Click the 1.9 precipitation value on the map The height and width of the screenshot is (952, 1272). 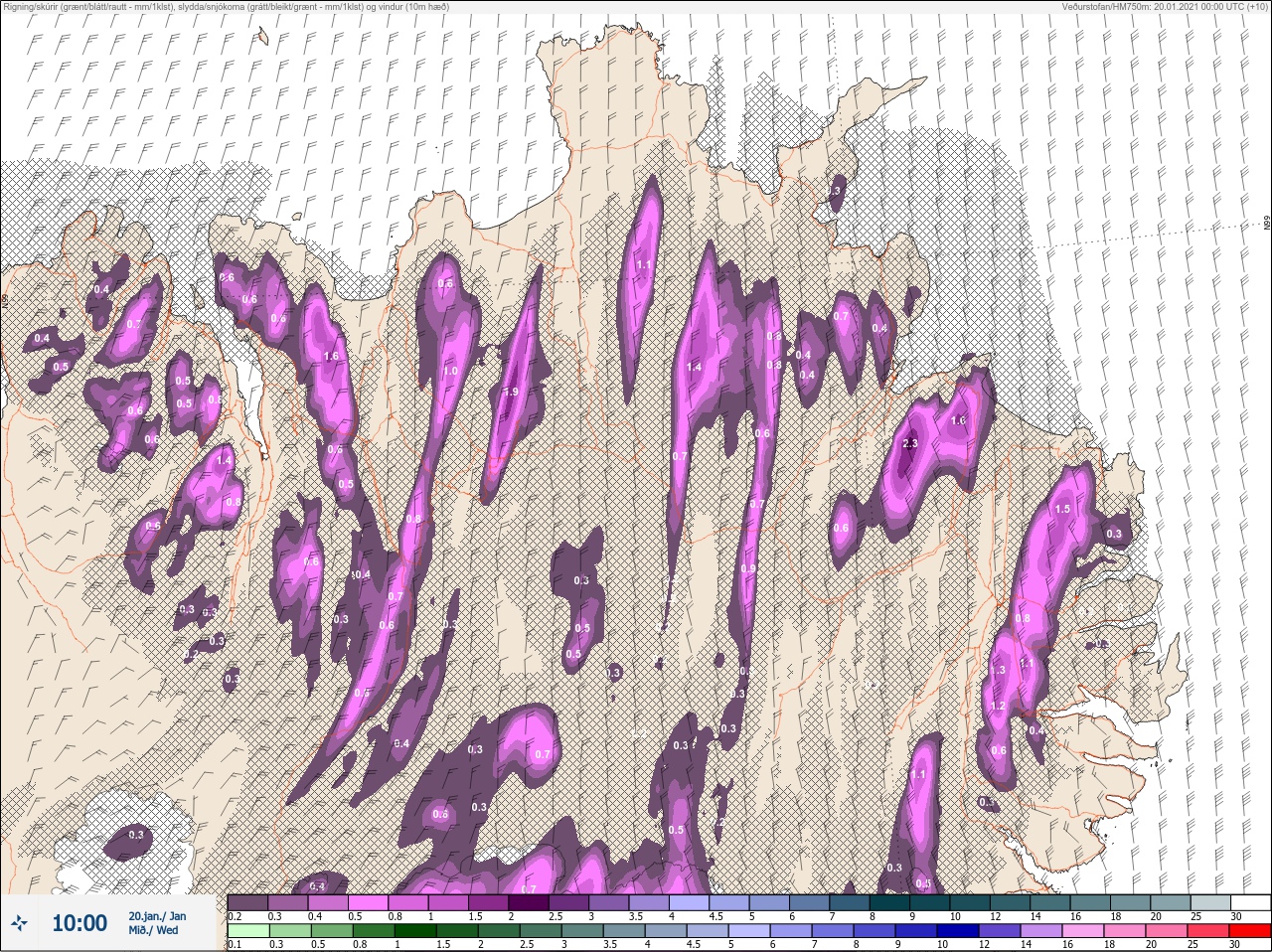click(x=511, y=392)
